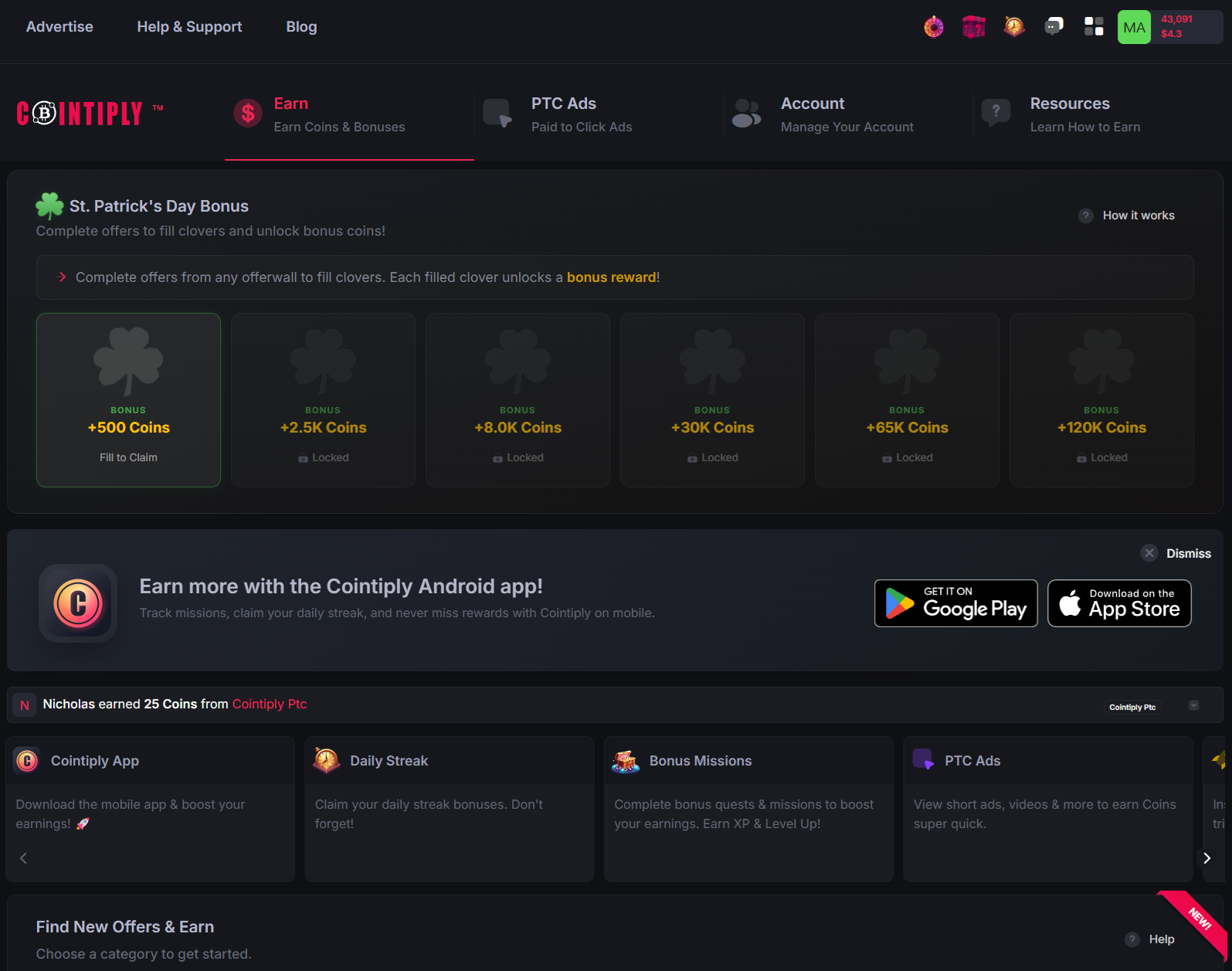Click the bonus reward highlighted text
This screenshot has width=1232, height=971.
612,277
